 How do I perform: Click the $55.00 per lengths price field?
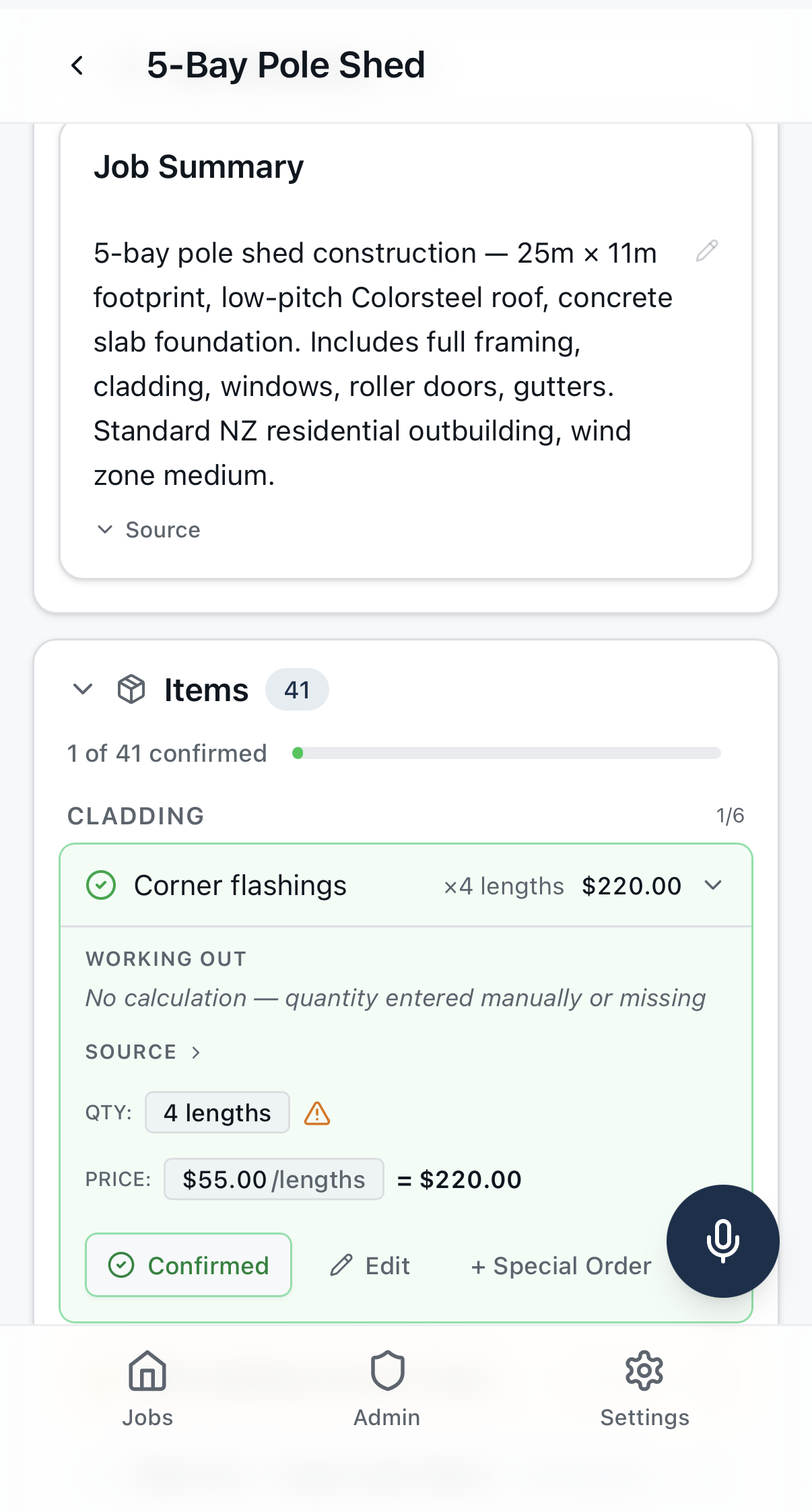273,1179
